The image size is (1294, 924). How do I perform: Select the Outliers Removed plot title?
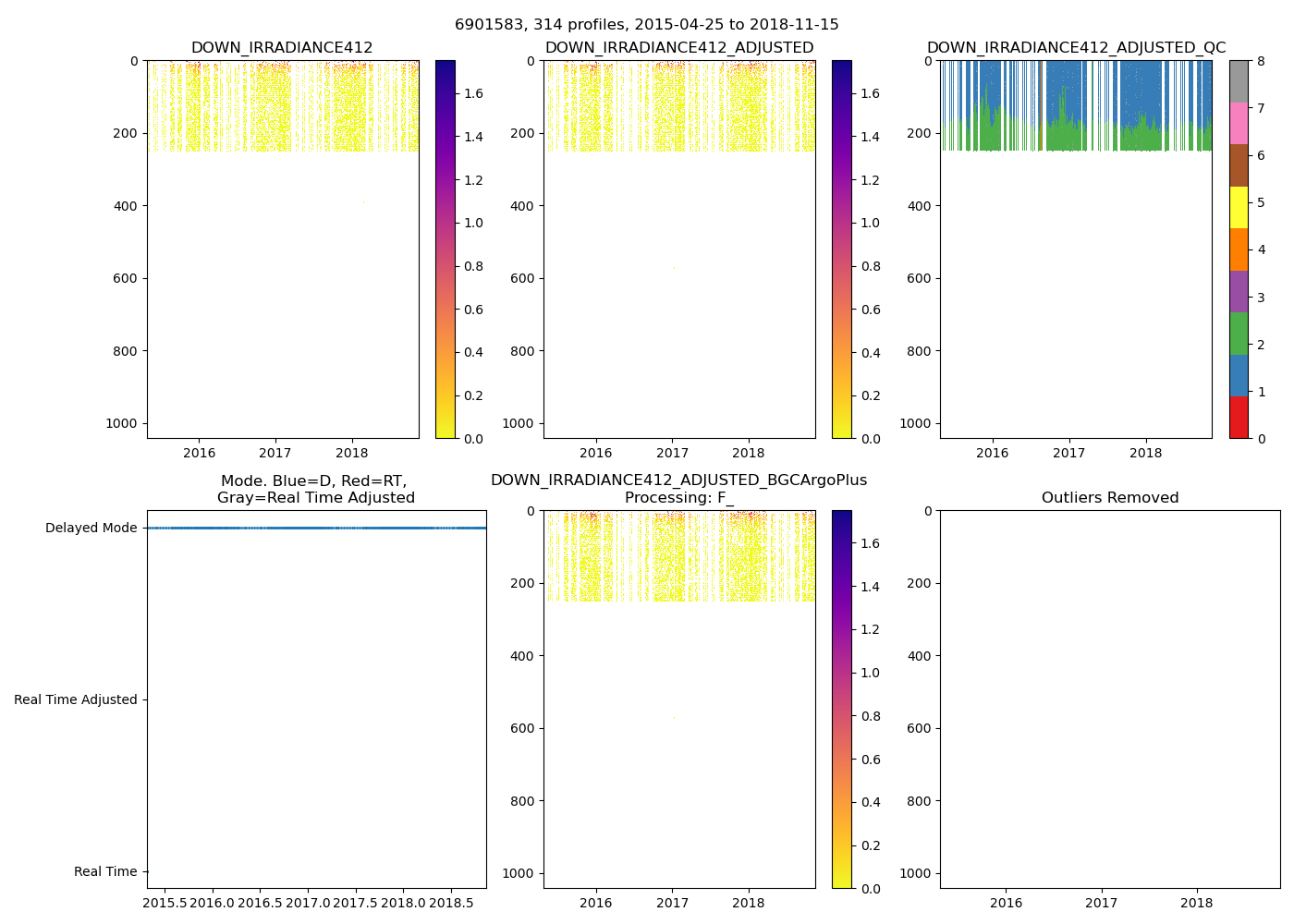[x=1110, y=498]
